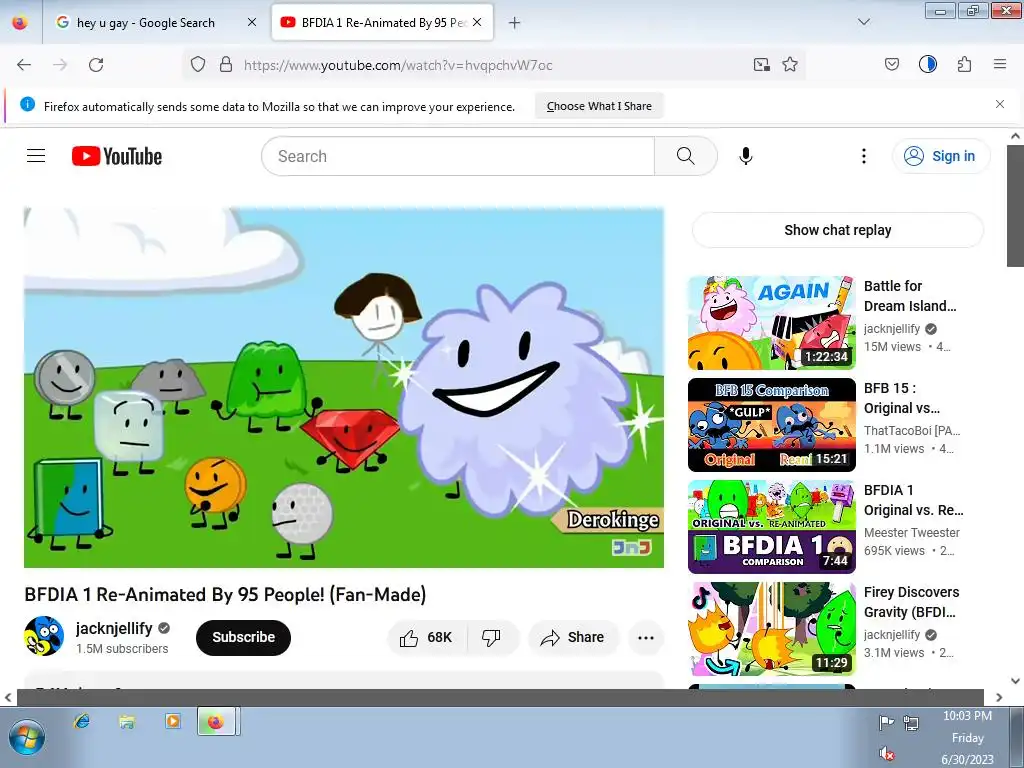The image size is (1024, 768).
Task: Open Firefox extensions puzzle icon
Action: pyautogui.click(x=964, y=64)
